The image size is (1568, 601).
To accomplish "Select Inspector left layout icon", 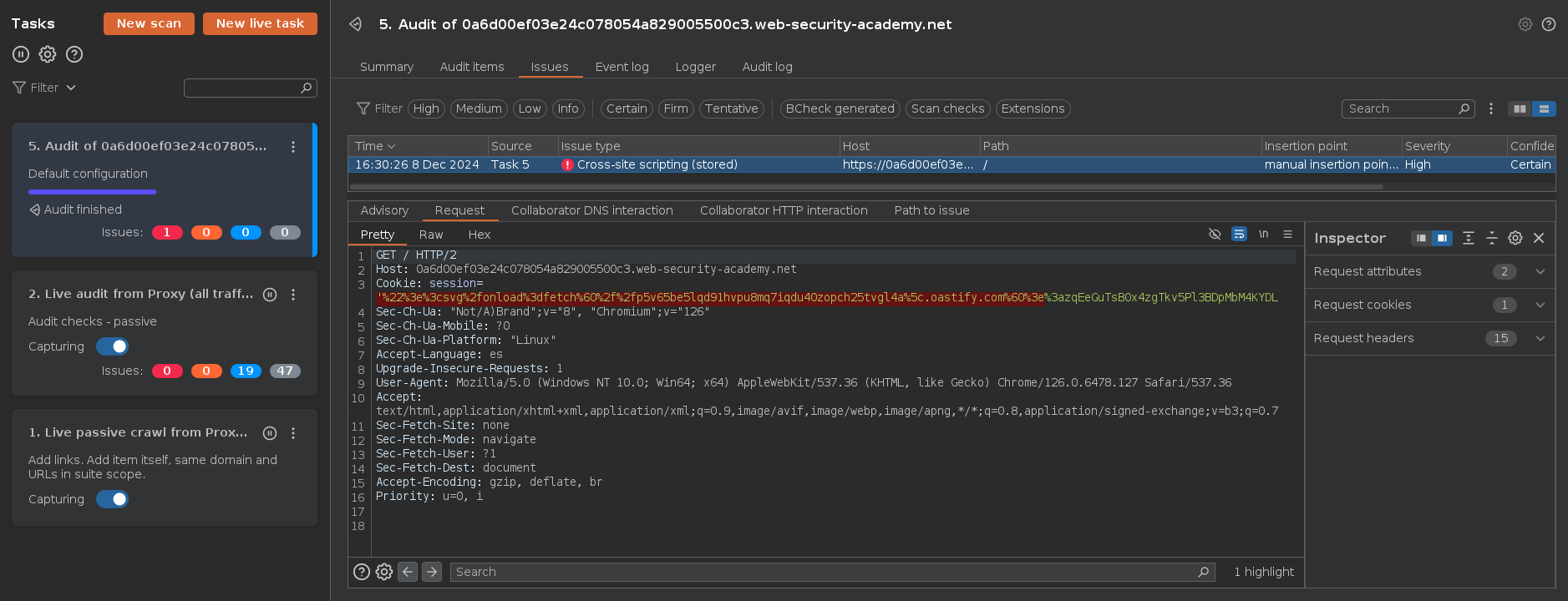I will click(x=1422, y=238).
